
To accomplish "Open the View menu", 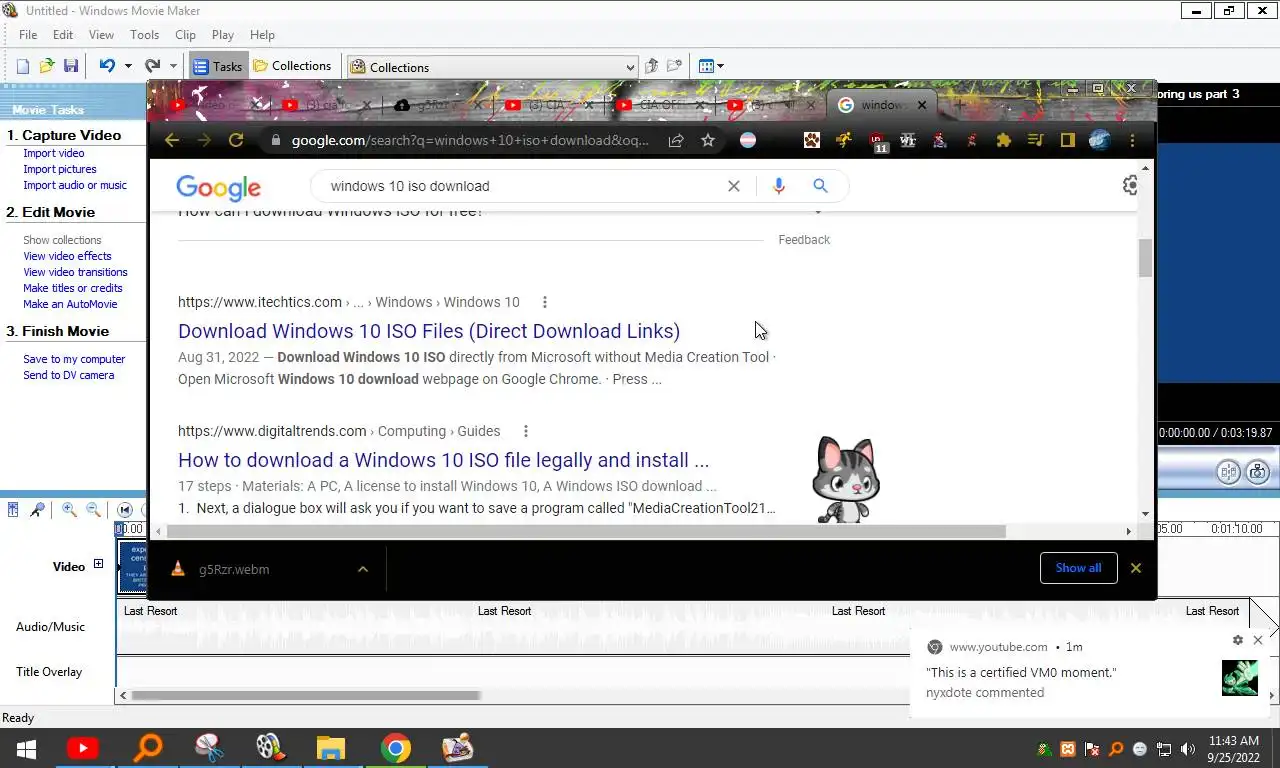I will (101, 35).
